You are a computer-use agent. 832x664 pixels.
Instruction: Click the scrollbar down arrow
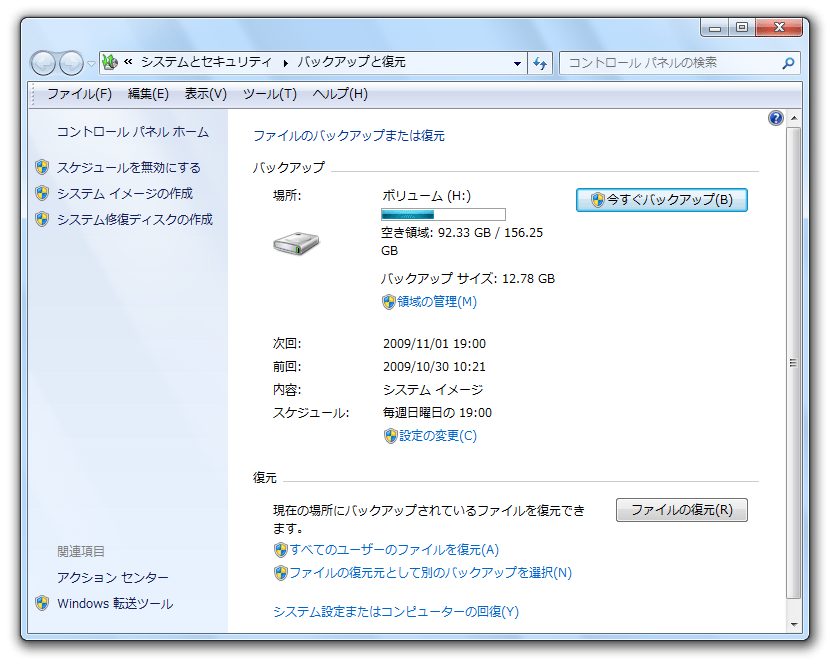(x=794, y=624)
